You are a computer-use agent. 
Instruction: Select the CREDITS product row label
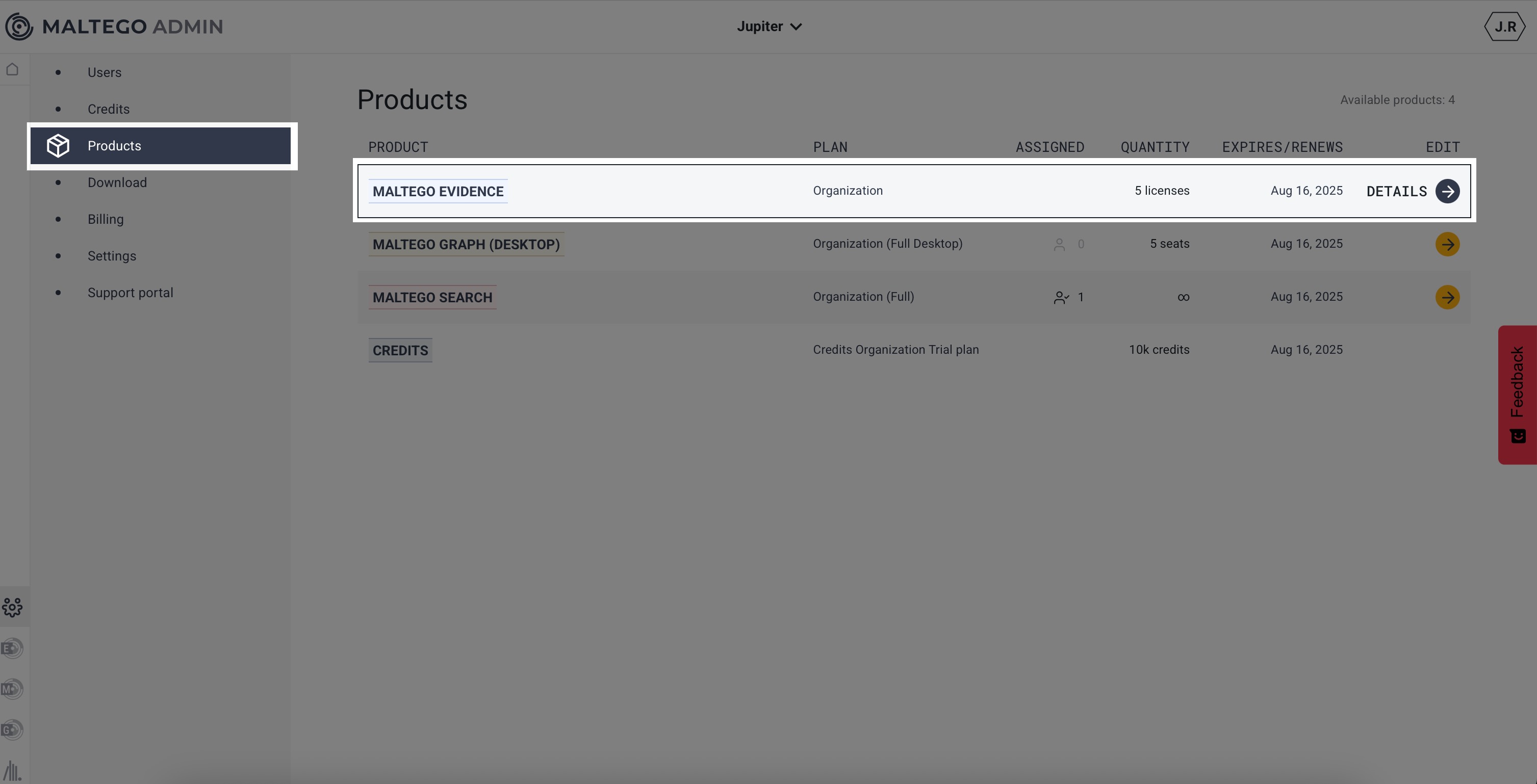400,350
